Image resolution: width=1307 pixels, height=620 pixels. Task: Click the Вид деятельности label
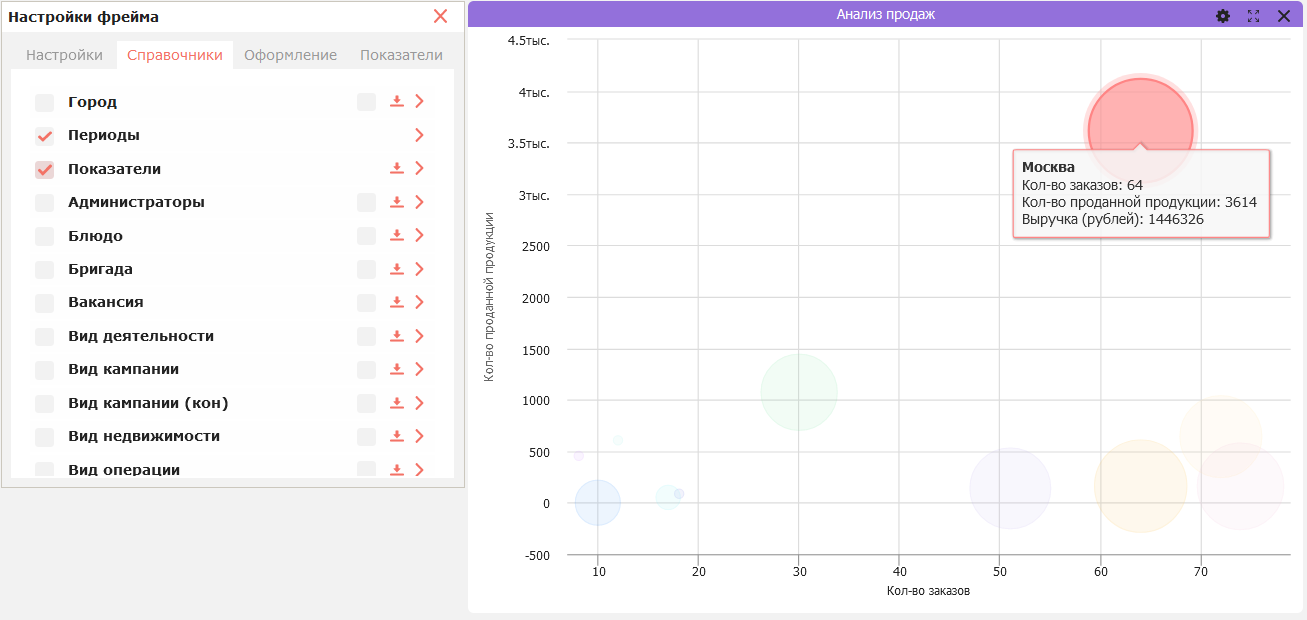tap(141, 336)
